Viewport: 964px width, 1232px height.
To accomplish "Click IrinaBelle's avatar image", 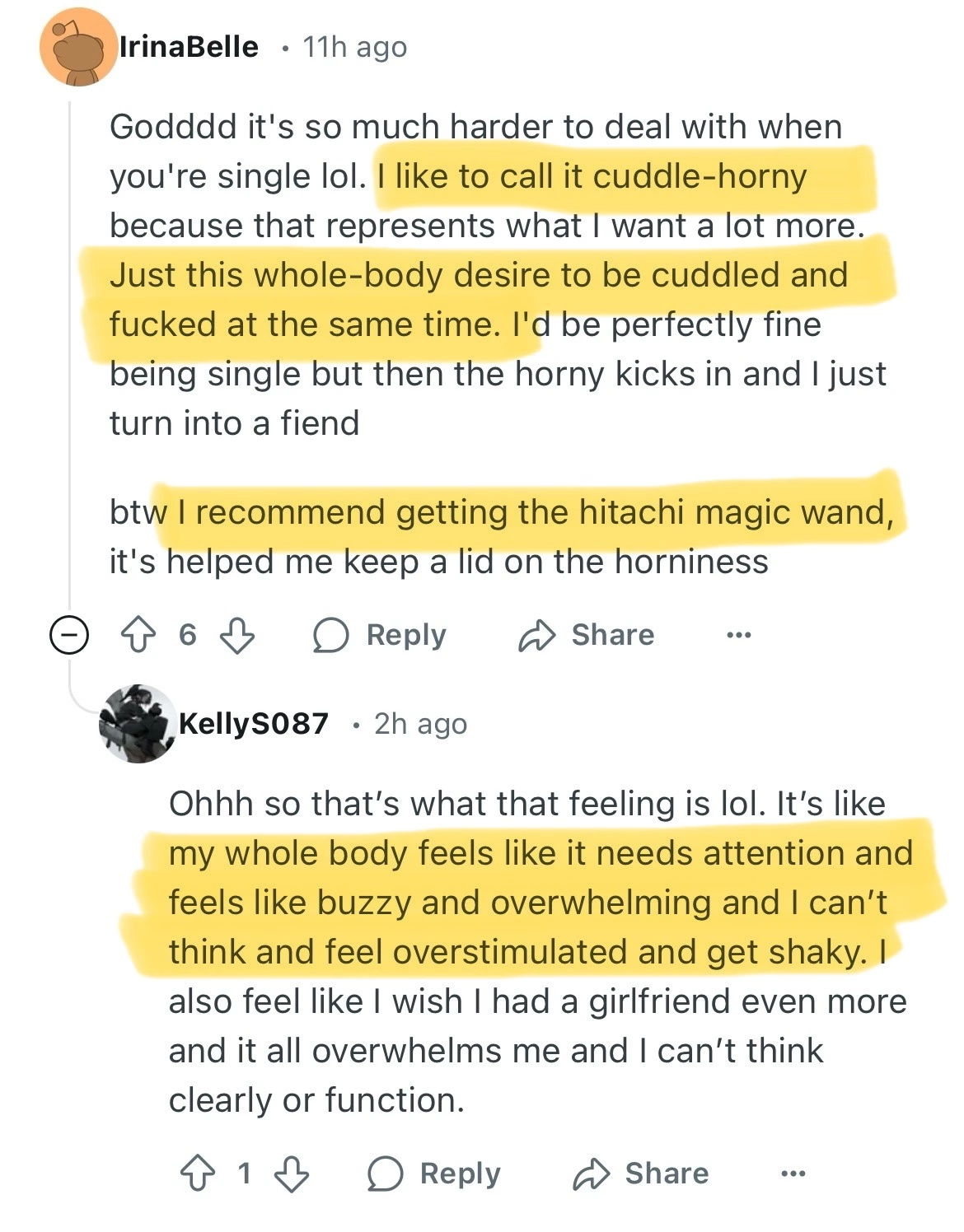I will click(77, 49).
